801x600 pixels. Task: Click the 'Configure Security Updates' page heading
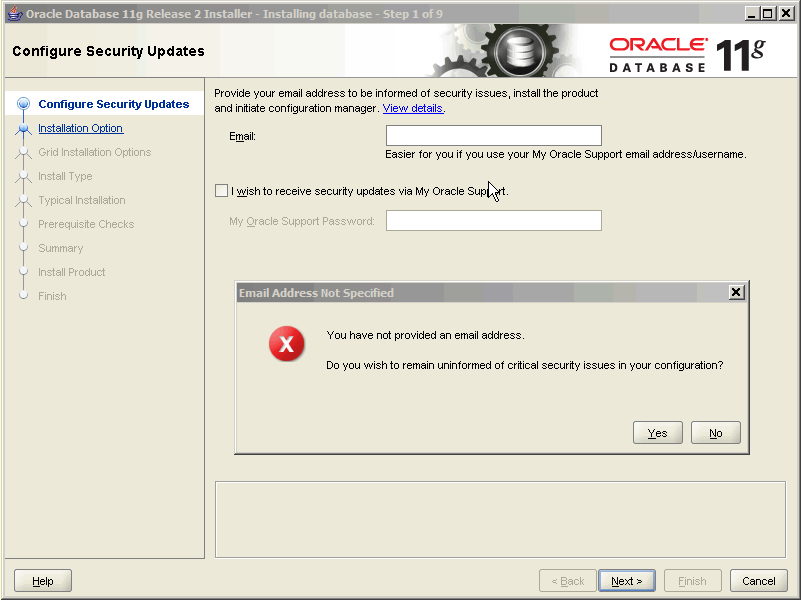(x=108, y=51)
